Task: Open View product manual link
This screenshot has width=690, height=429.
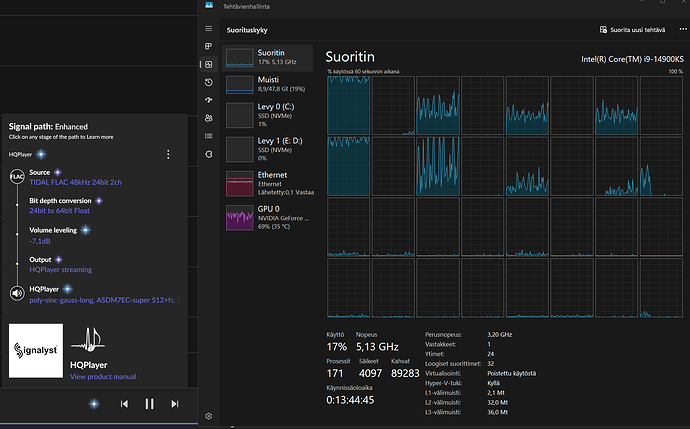Action: [103, 377]
